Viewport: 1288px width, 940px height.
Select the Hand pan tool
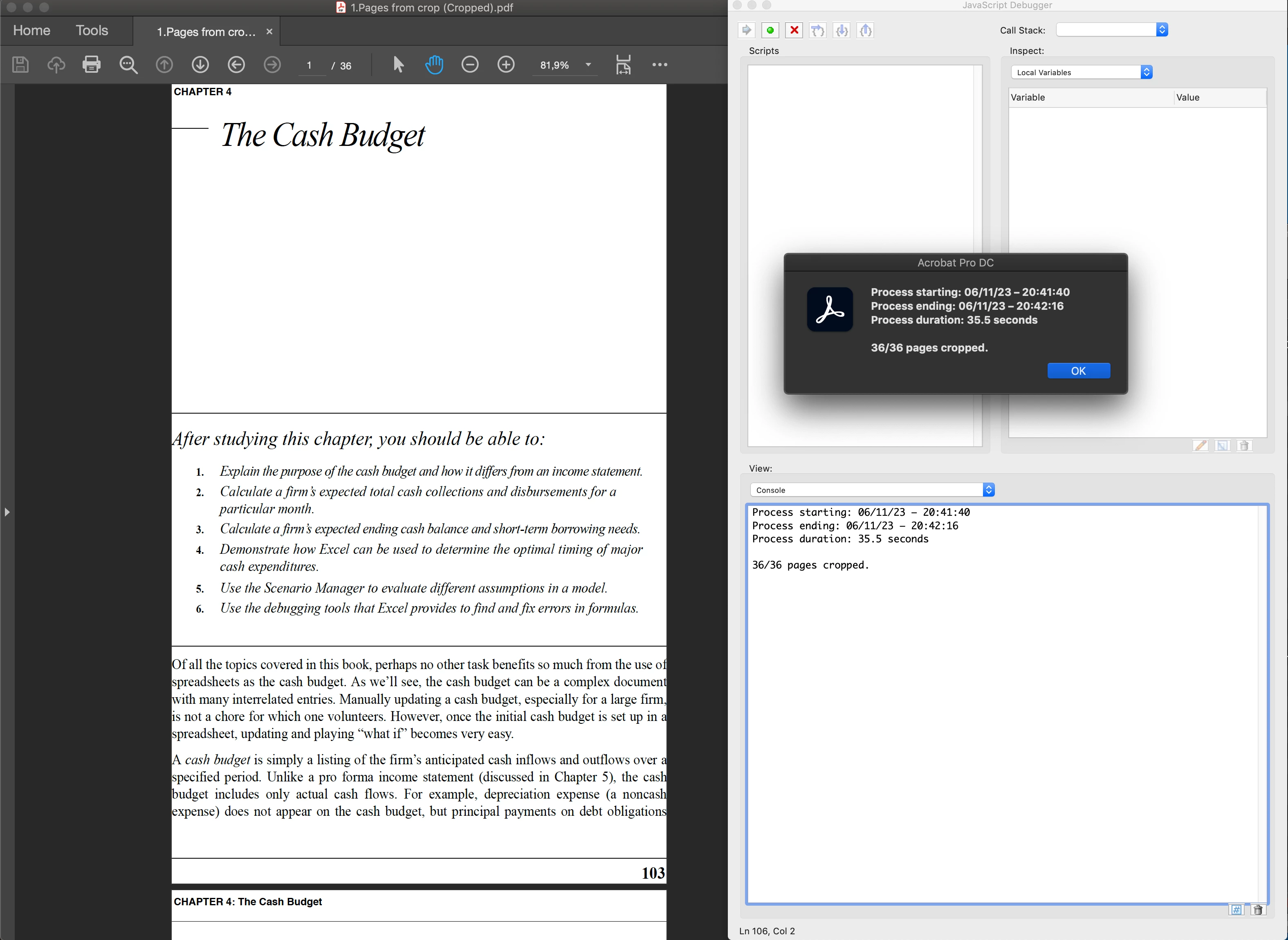click(434, 64)
